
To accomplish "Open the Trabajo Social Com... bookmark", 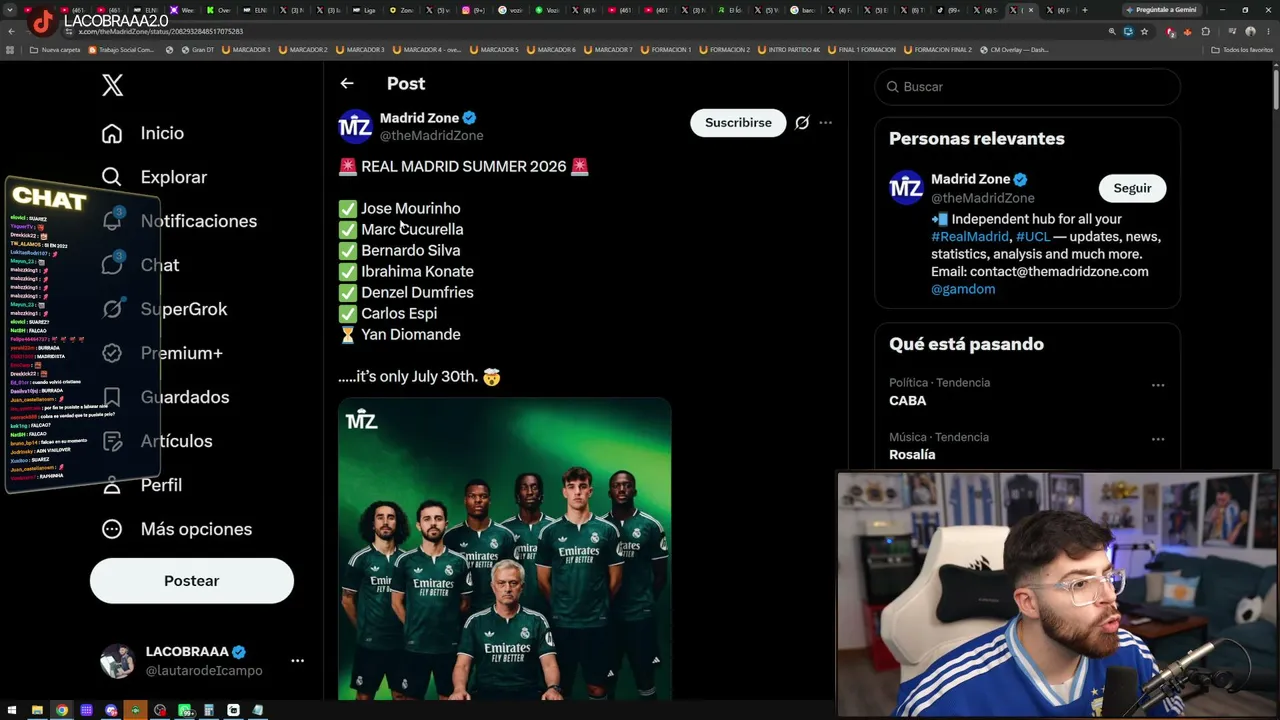I will click(x=122, y=50).
